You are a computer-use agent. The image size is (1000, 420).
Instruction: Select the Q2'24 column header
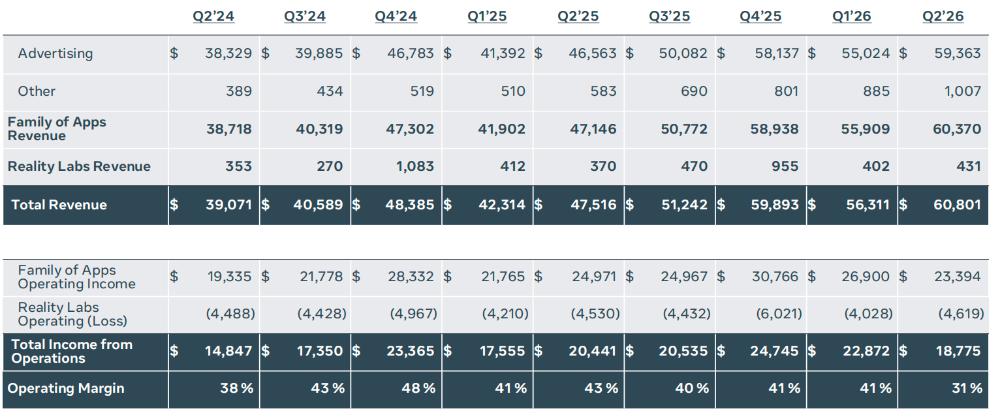click(x=214, y=17)
